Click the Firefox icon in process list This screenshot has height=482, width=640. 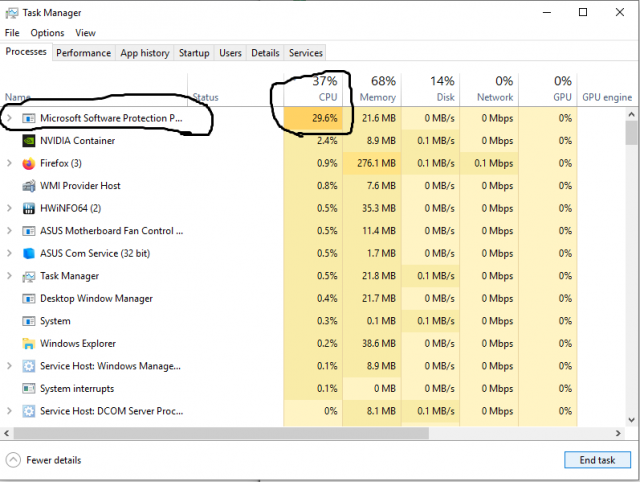(29, 163)
